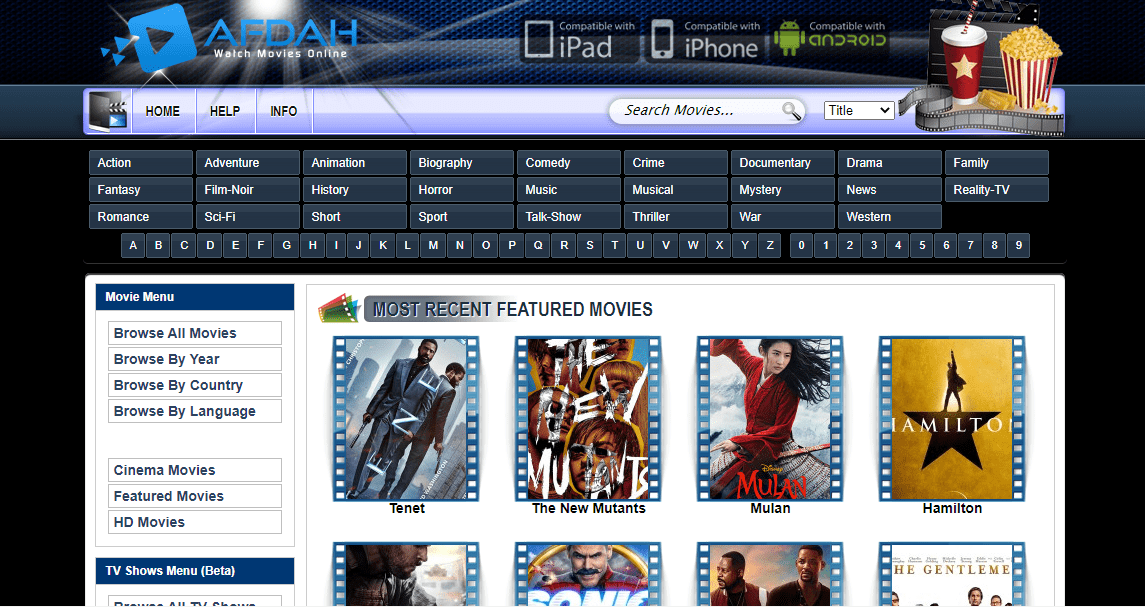Click the search magnifying glass icon
Viewport: 1145px width, 607px height.
tap(792, 111)
